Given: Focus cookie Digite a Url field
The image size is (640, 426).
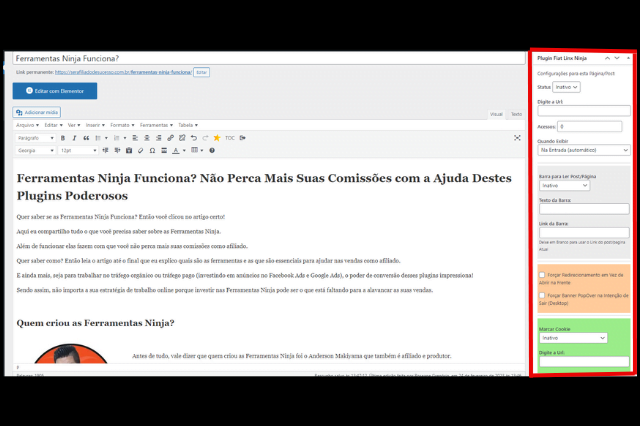Looking at the screenshot, I should (x=584, y=362).
